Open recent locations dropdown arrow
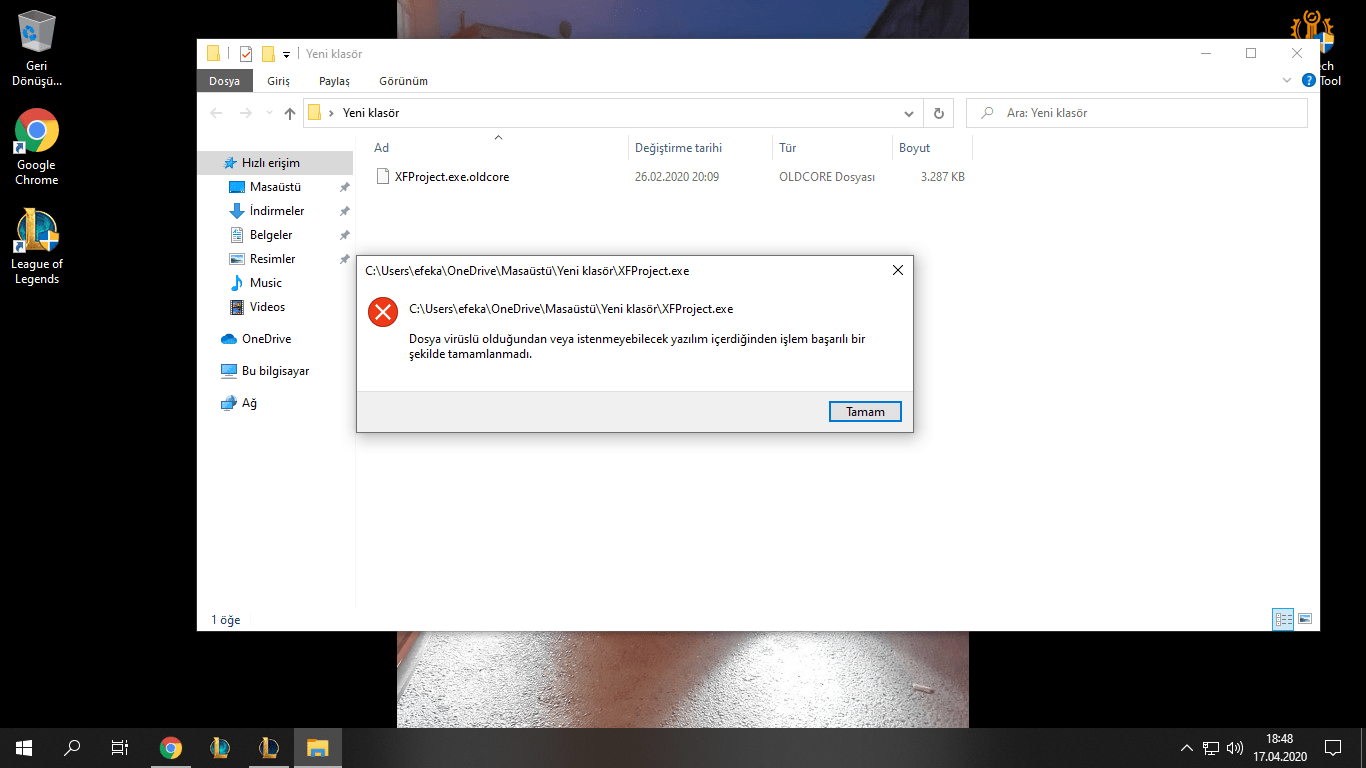The height and width of the screenshot is (768, 1366). click(x=269, y=114)
